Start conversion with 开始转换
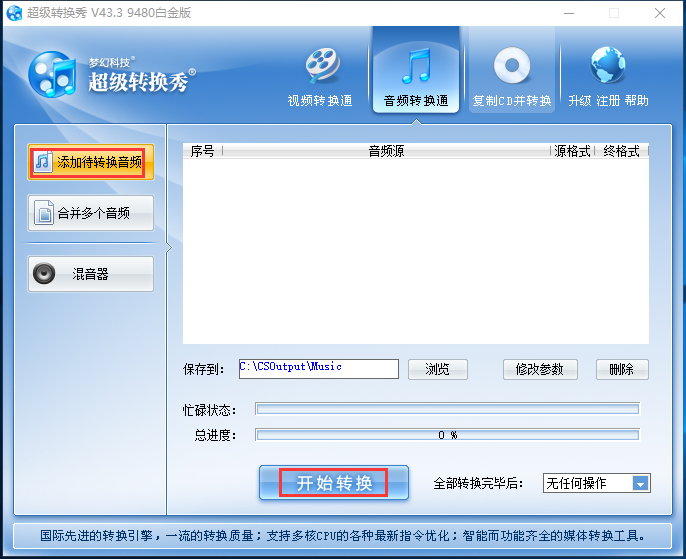 click(x=334, y=483)
